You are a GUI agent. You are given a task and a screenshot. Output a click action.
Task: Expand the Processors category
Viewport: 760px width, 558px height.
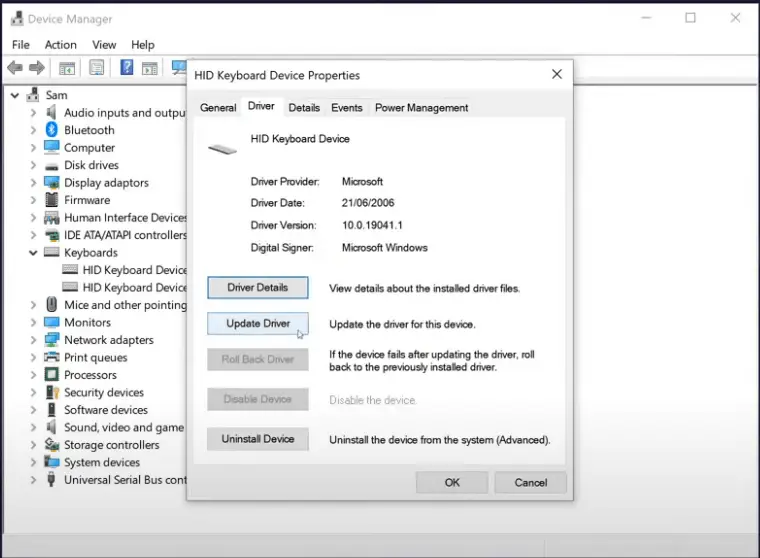(x=33, y=375)
